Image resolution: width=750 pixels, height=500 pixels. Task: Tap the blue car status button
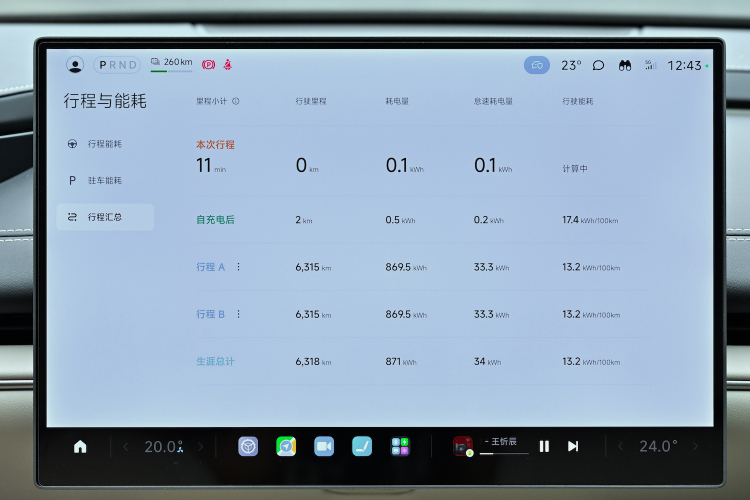(x=537, y=65)
